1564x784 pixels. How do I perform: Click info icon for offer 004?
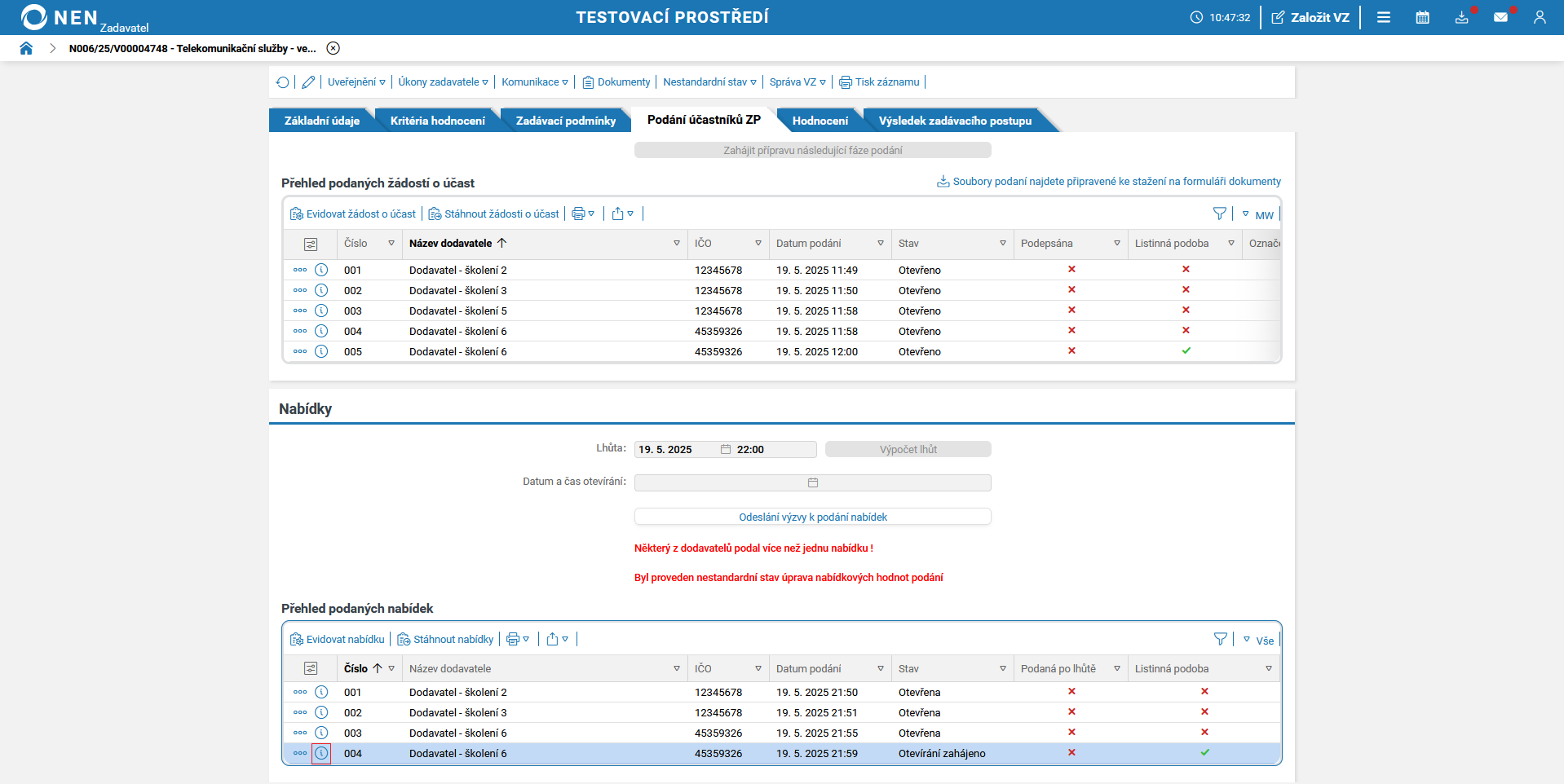pos(321,754)
